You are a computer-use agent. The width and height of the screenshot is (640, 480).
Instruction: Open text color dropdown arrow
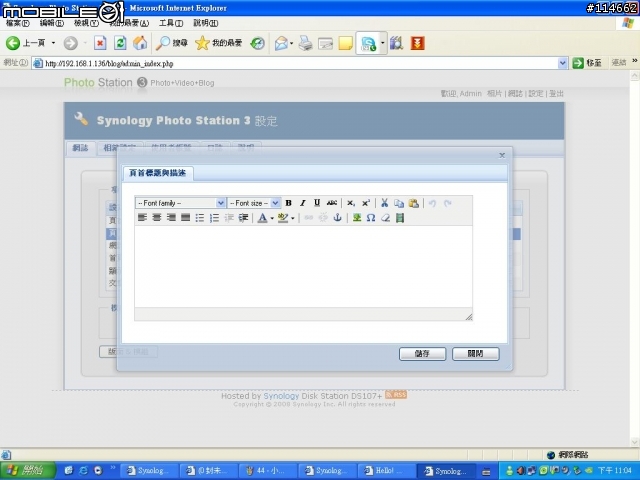(272, 218)
